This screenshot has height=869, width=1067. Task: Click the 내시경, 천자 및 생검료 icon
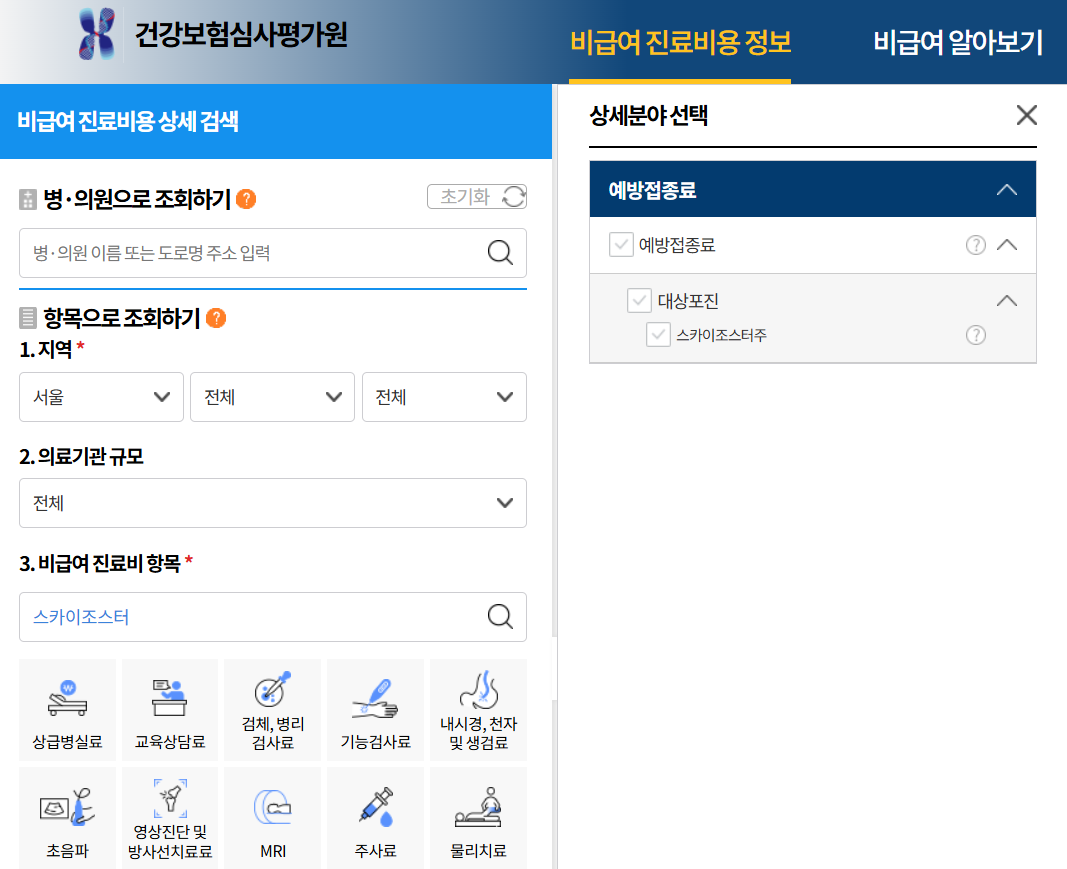478,710
